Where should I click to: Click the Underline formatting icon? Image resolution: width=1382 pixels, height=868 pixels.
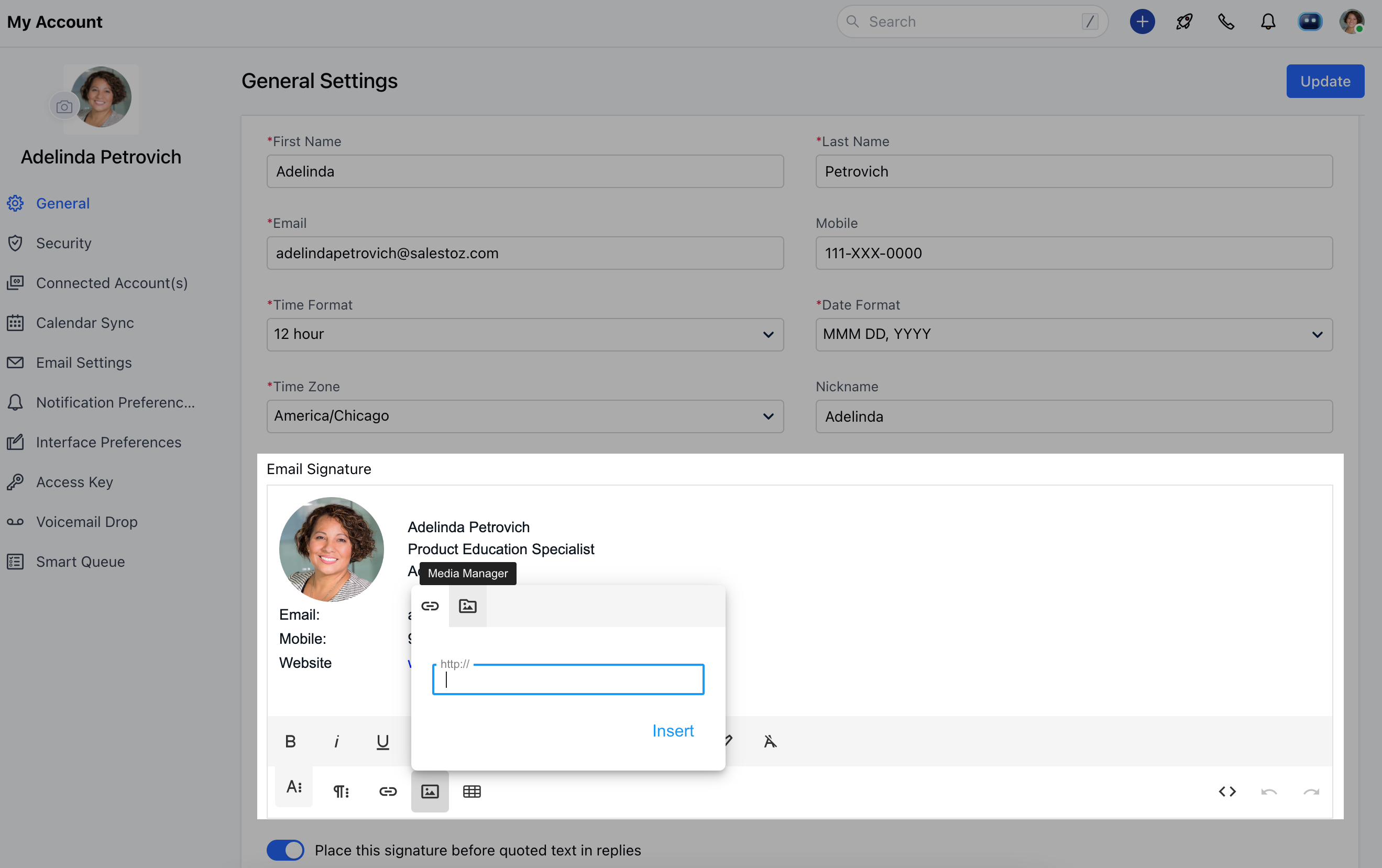tap(382, 741)
